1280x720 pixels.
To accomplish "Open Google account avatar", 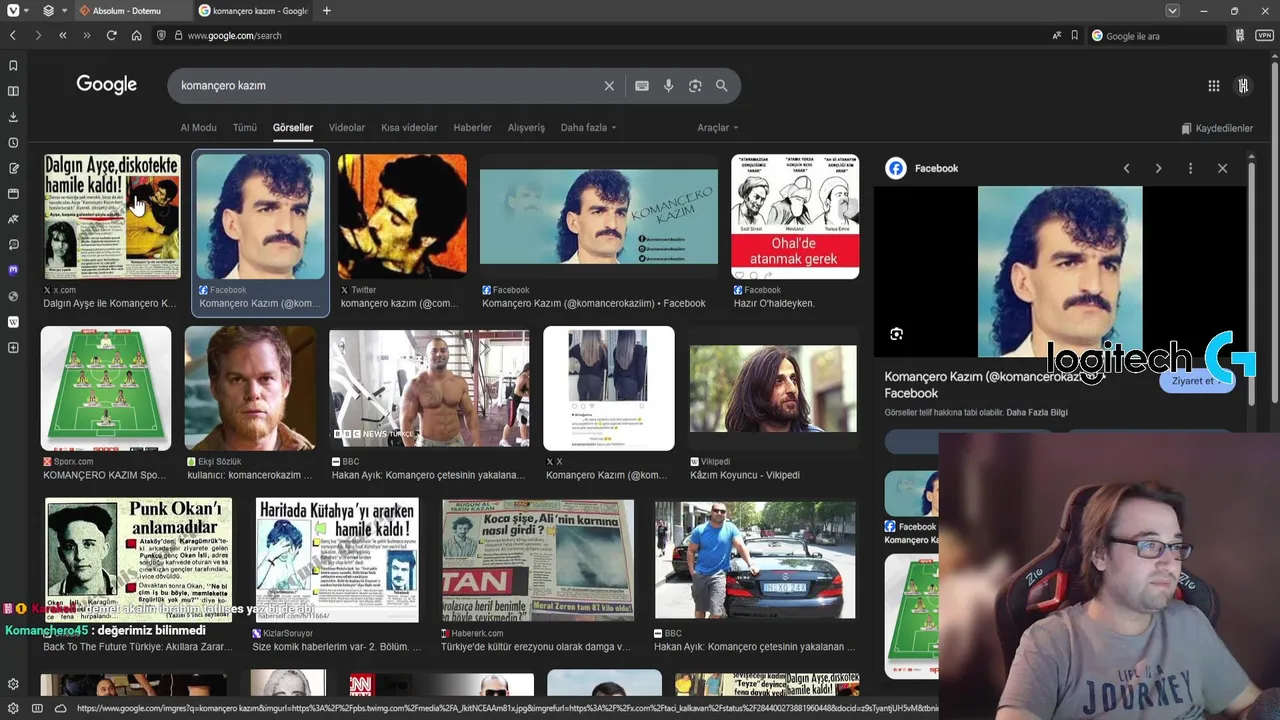I will pyautogui.click(x=1243, y=86).
